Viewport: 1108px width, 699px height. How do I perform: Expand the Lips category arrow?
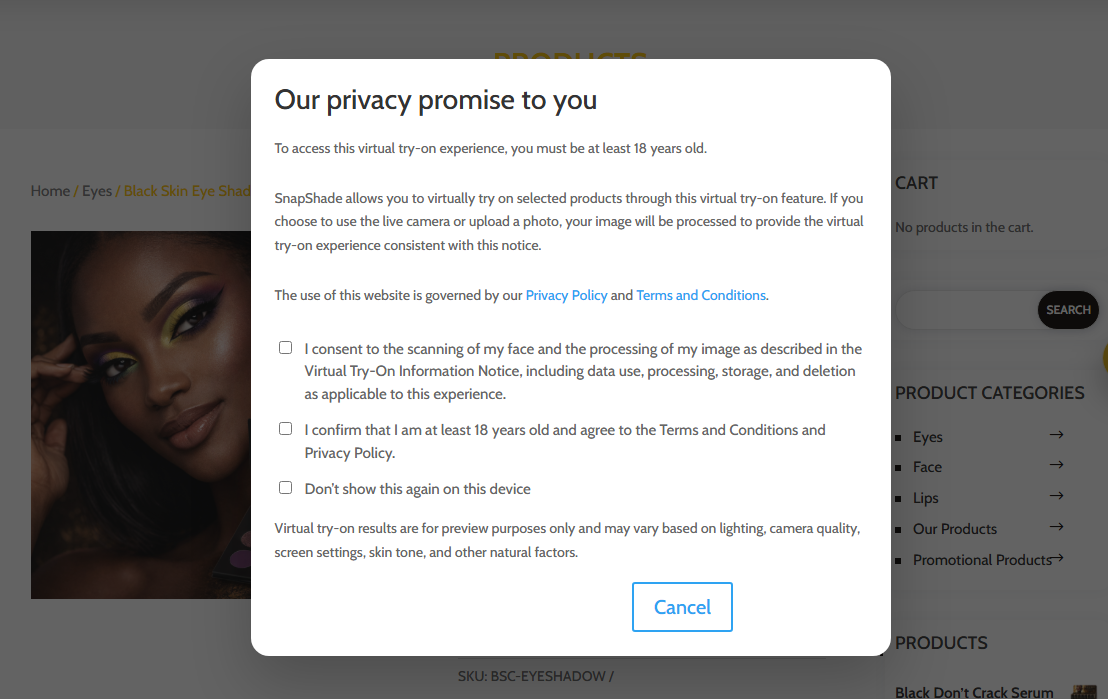1056,497
